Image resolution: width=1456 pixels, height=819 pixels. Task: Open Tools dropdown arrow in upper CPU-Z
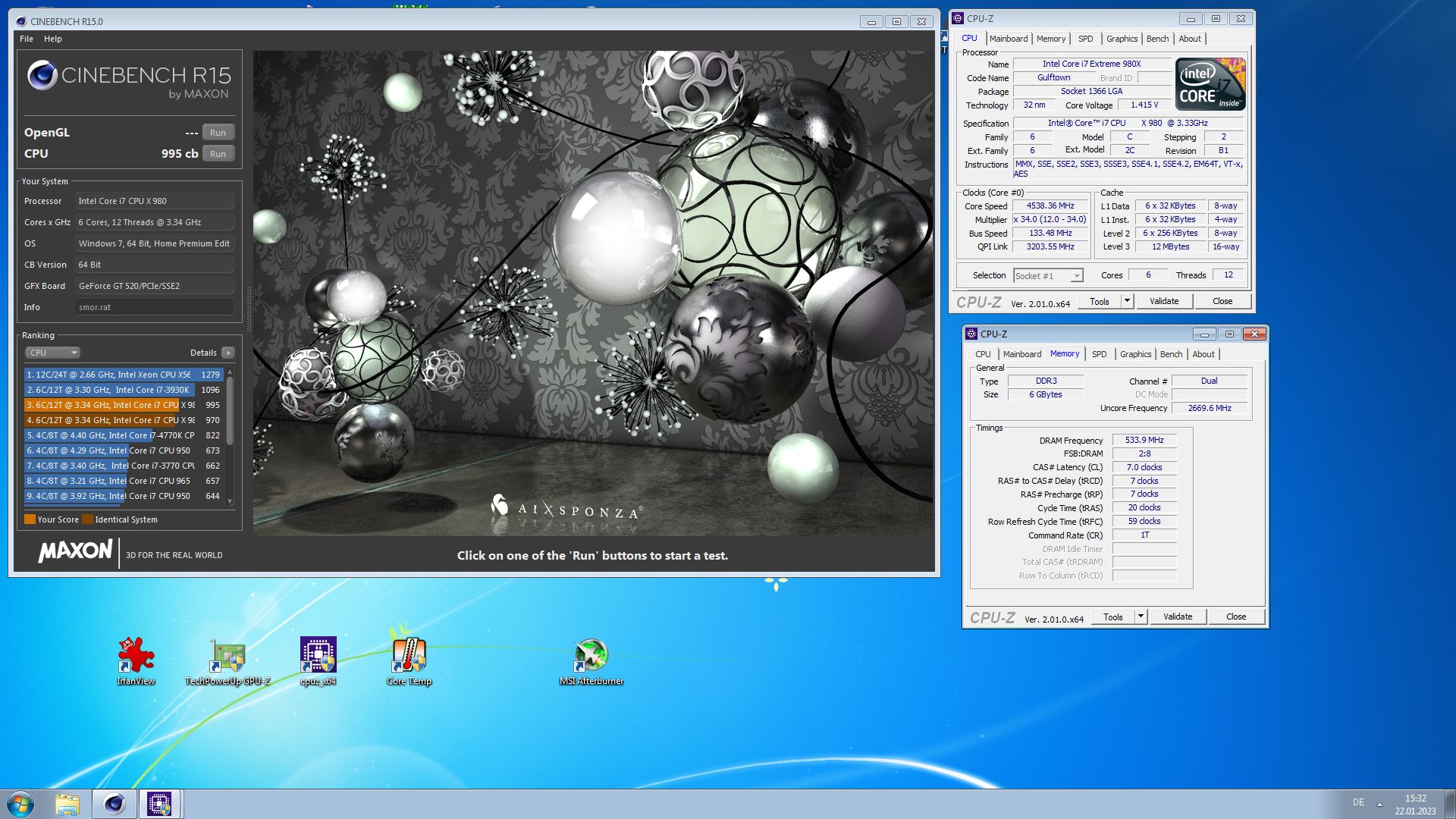coord(1127,301)
